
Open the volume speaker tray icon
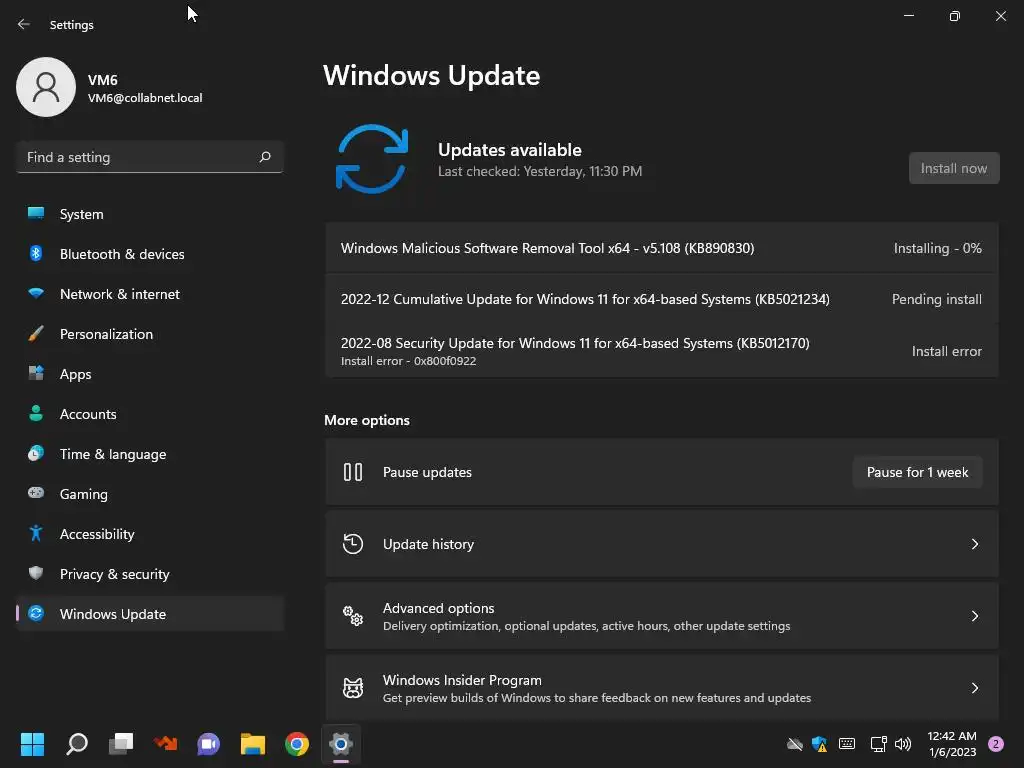tap(903, 744)
